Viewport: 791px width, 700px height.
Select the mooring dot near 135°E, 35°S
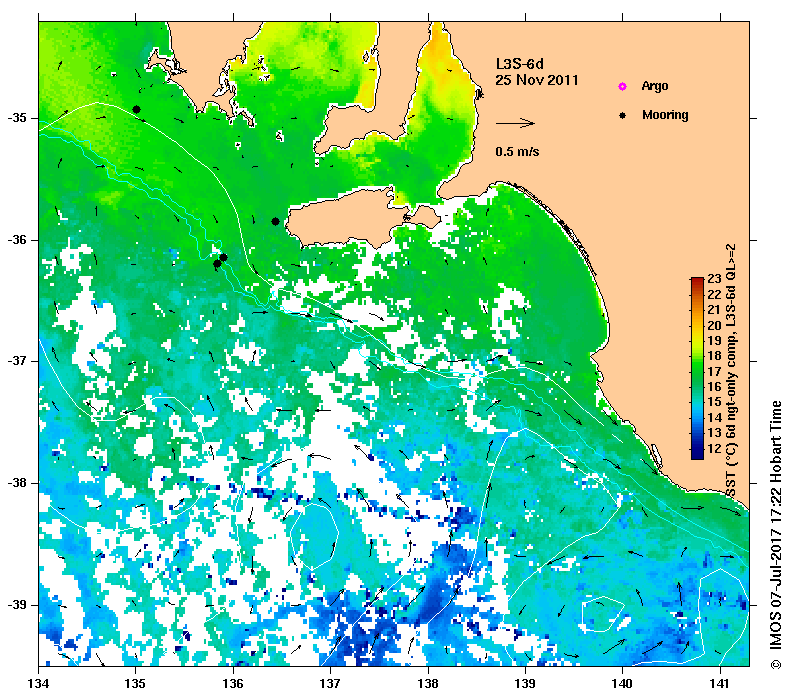coord(136,109)
